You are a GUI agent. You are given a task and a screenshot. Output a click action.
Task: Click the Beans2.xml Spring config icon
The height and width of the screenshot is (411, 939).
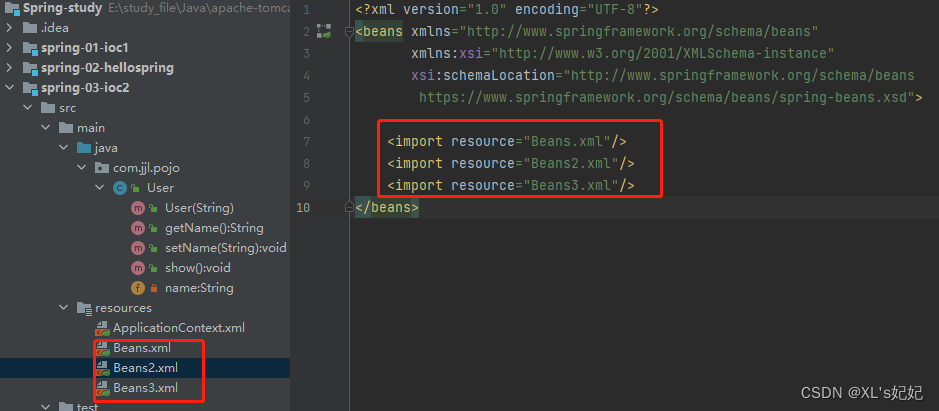(102, 368)
